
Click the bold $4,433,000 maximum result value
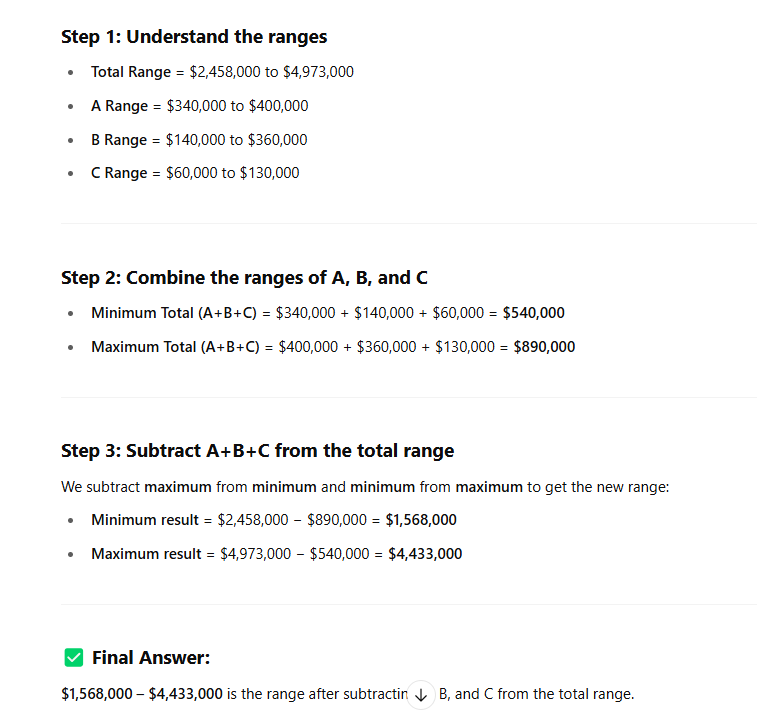(x=425, y=554)
